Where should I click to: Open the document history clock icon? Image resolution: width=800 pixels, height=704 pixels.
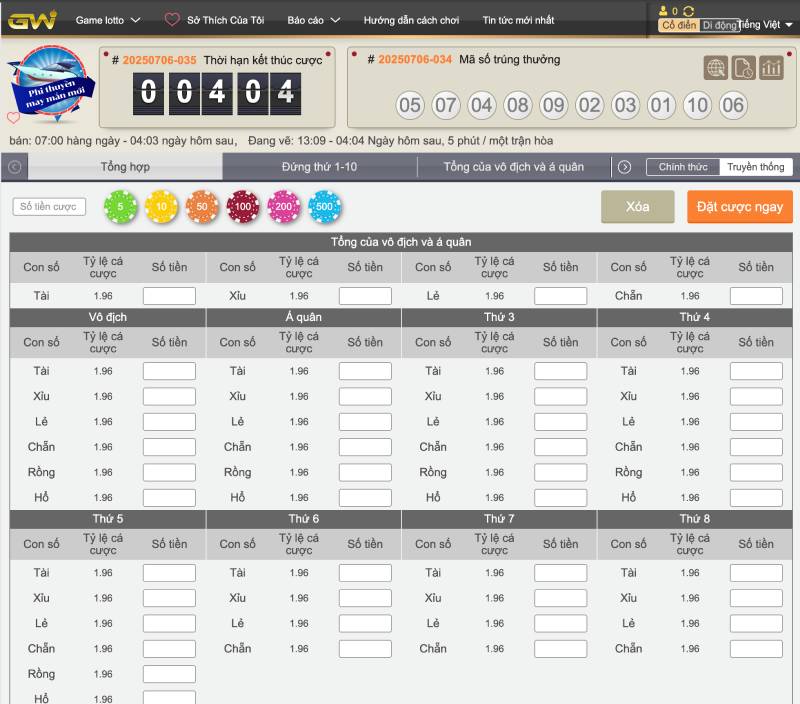743,68
